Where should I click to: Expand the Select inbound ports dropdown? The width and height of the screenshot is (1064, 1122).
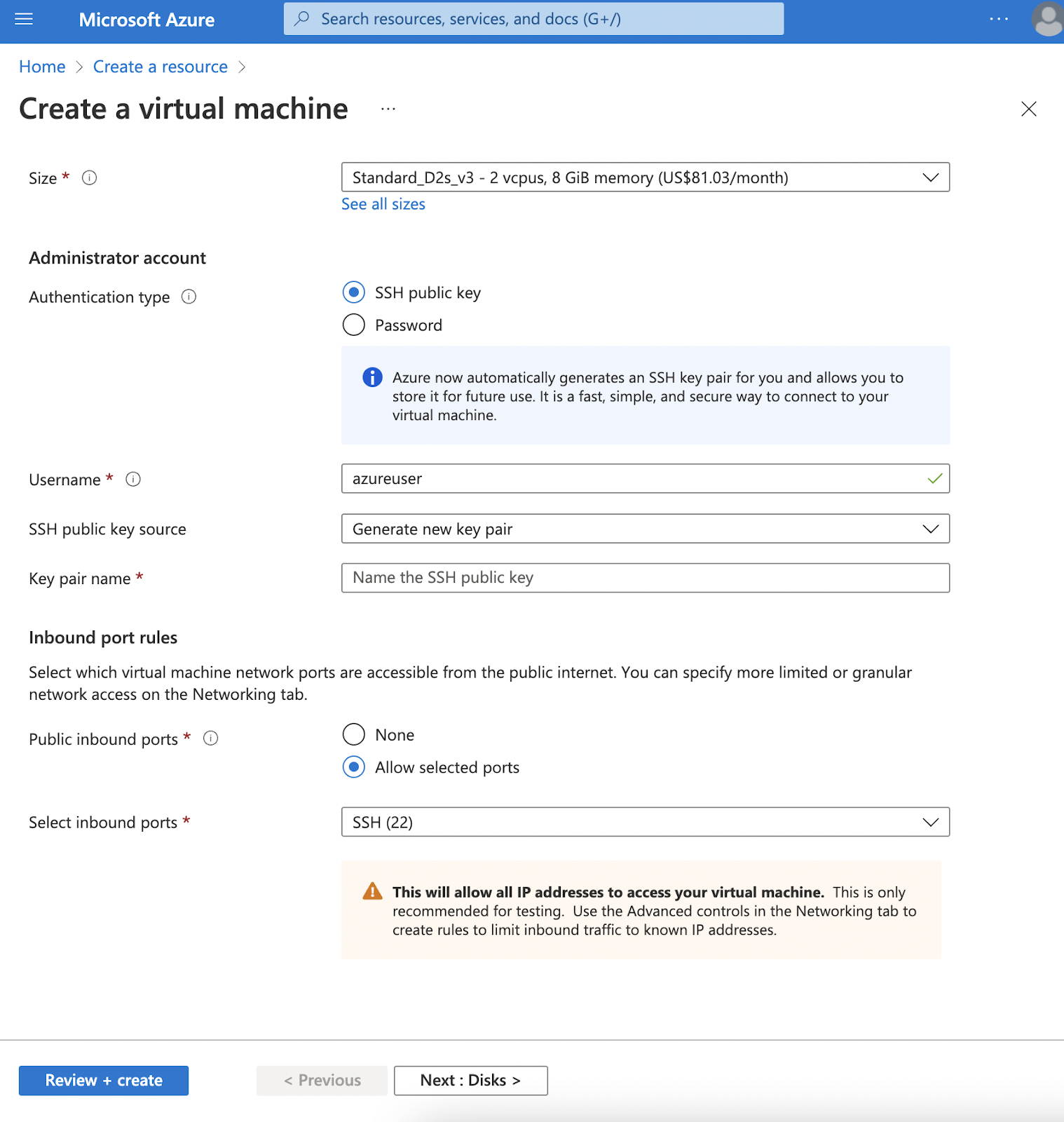(x=645, y=822)
